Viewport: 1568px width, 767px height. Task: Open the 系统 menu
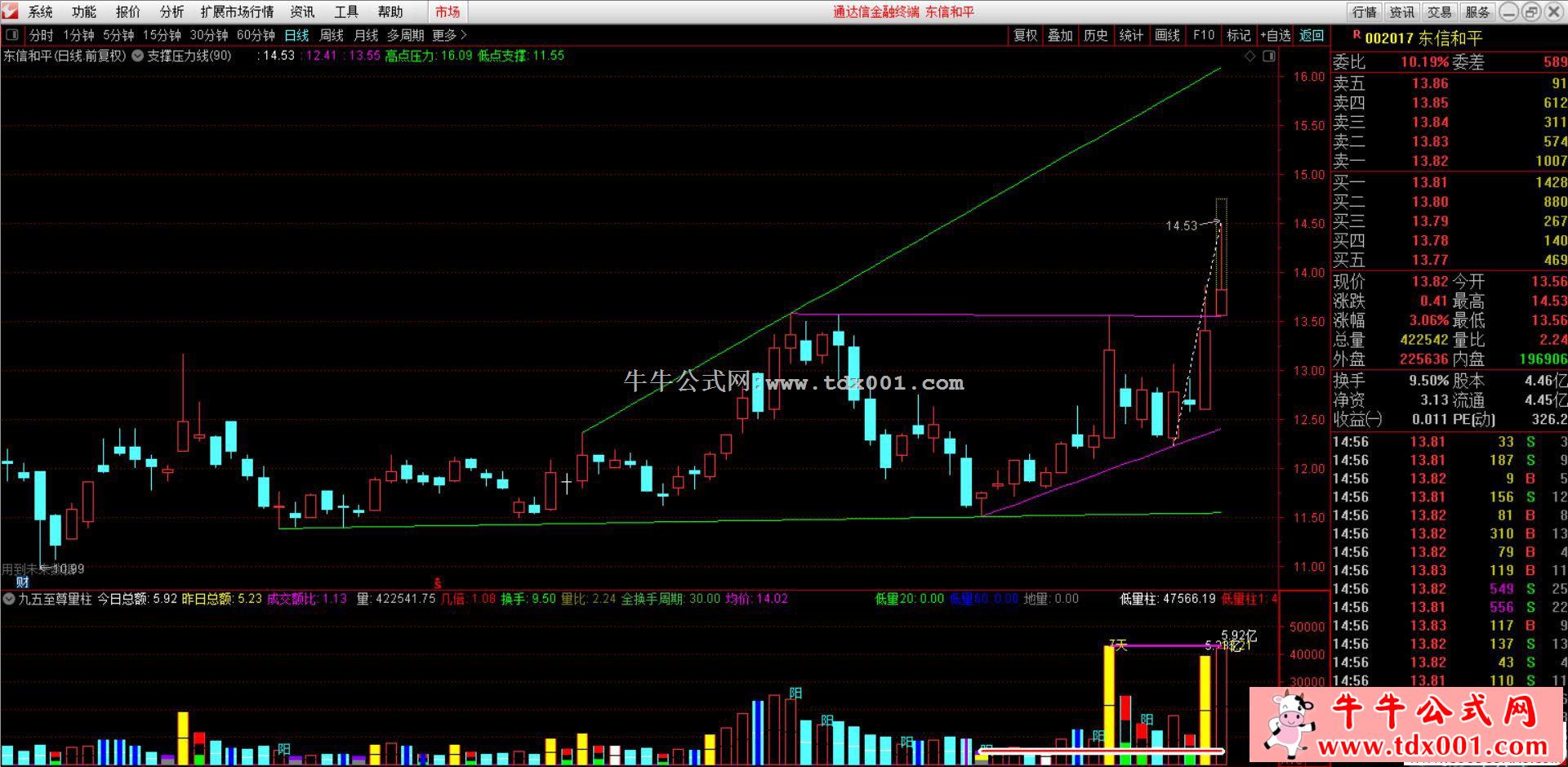point(40,11)
